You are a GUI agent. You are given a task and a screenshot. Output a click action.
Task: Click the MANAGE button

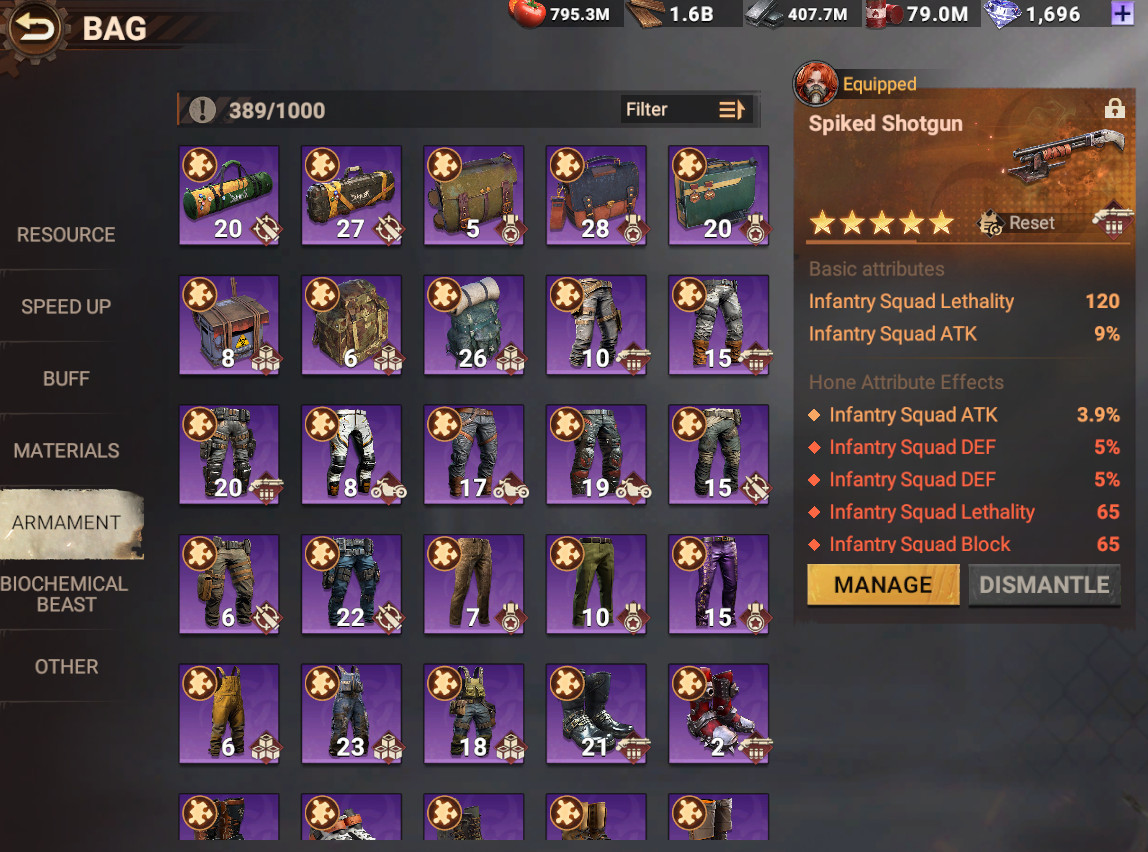pos(883,584)
